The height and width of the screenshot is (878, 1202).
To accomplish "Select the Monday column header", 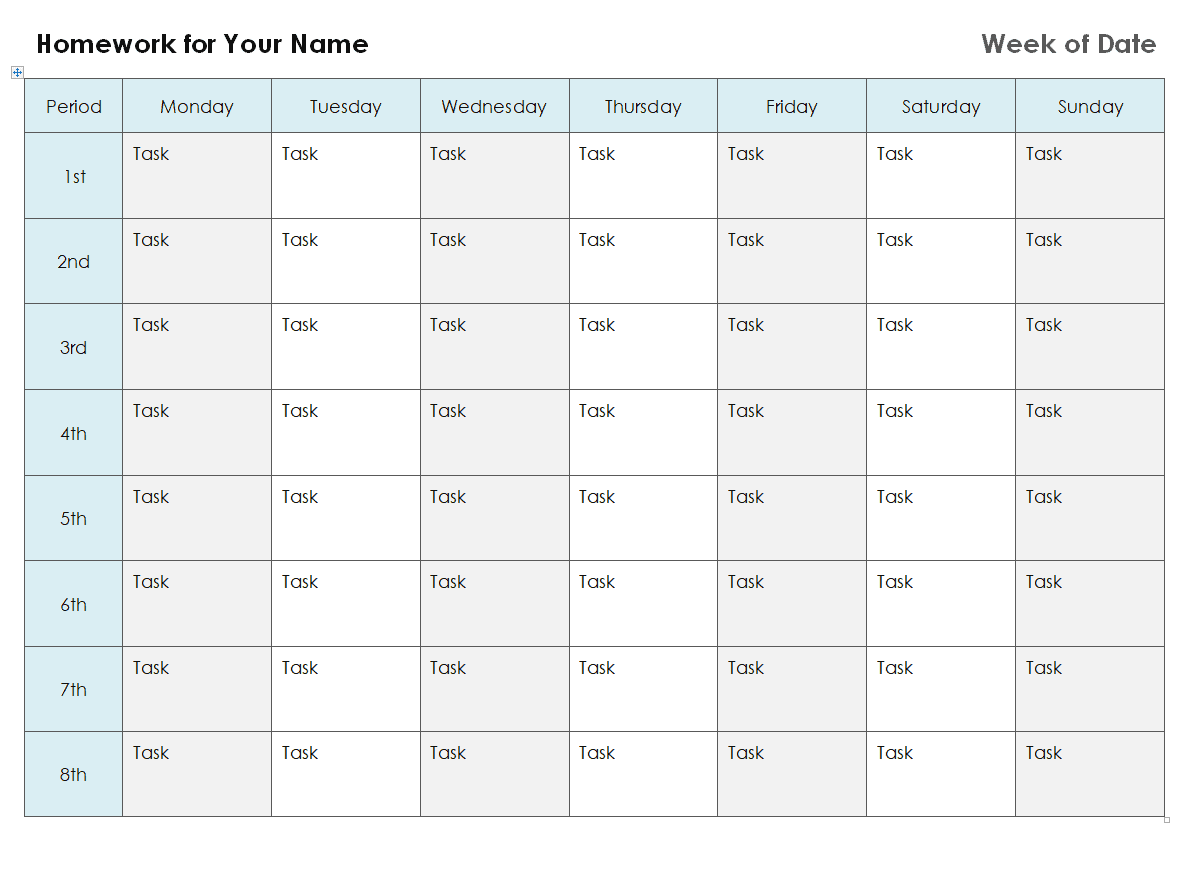I will pos(197,106).
